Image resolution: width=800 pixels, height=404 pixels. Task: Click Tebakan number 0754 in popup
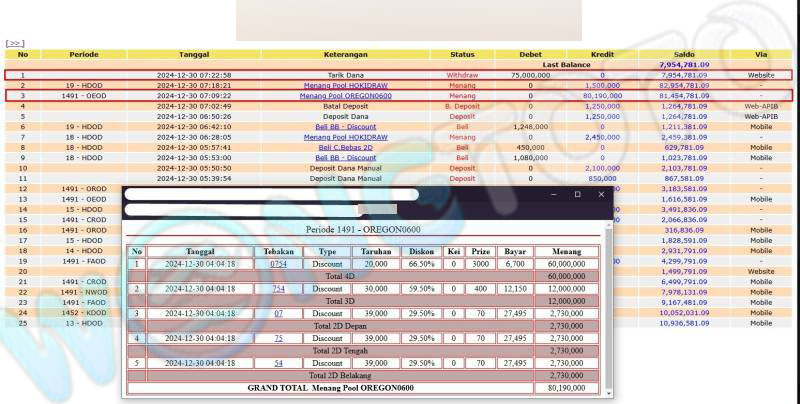(278, 263)
